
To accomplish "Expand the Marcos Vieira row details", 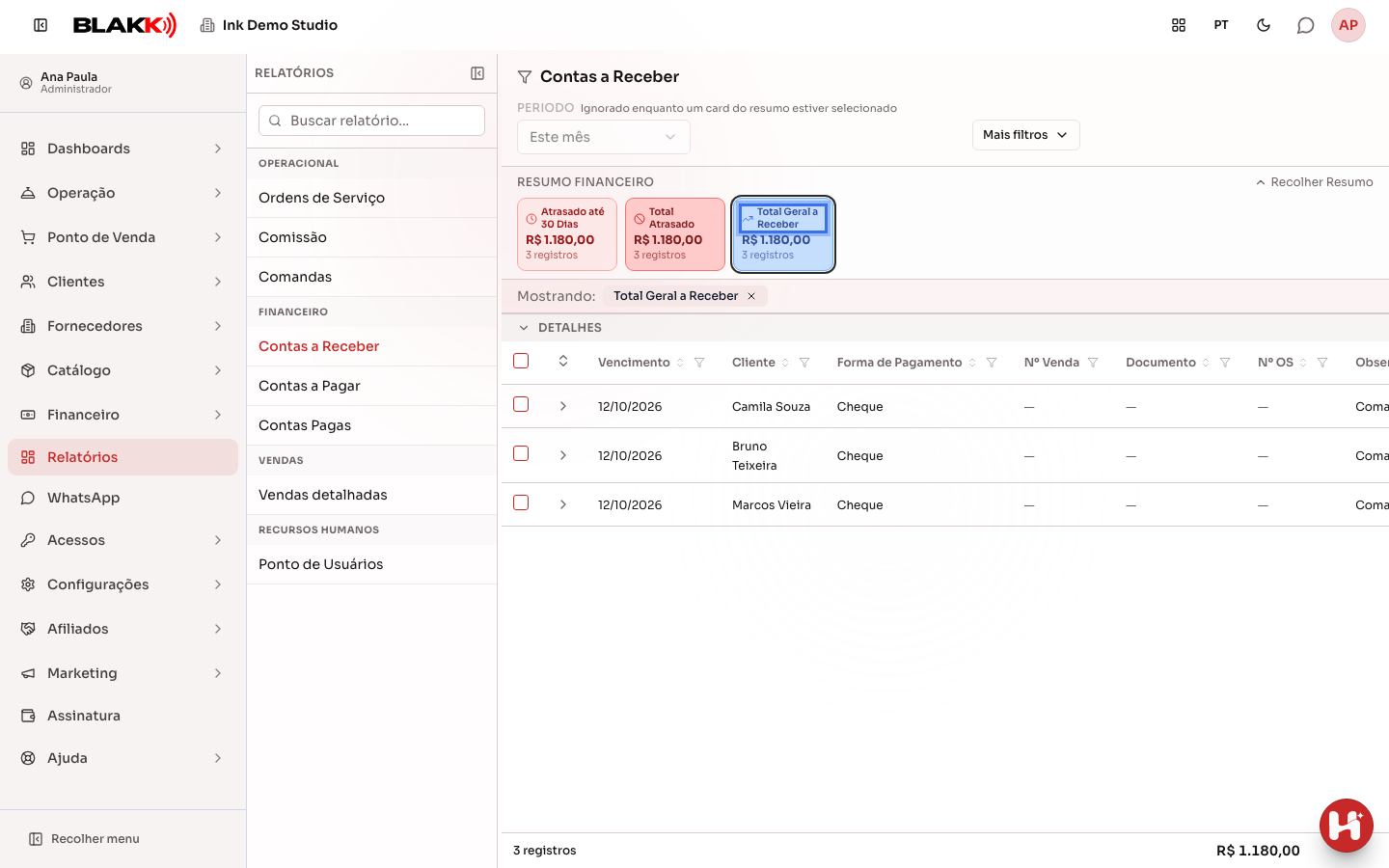I will [x=563, y=504].
